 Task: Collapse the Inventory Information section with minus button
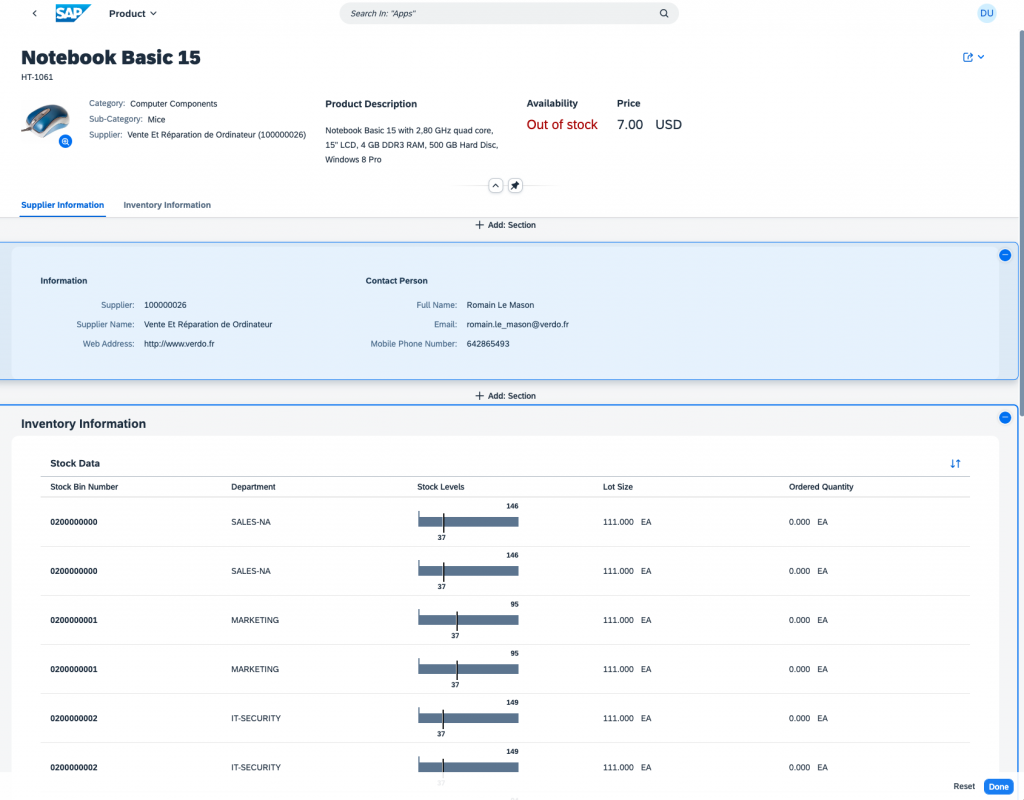1004,418
